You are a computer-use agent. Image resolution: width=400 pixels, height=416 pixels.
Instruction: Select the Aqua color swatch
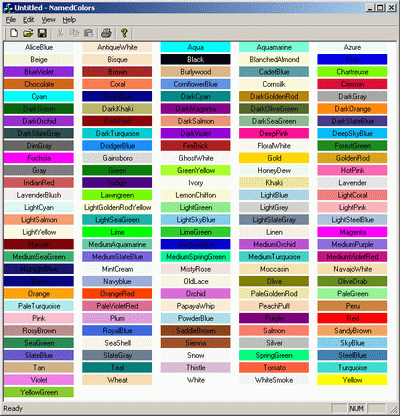196,47
